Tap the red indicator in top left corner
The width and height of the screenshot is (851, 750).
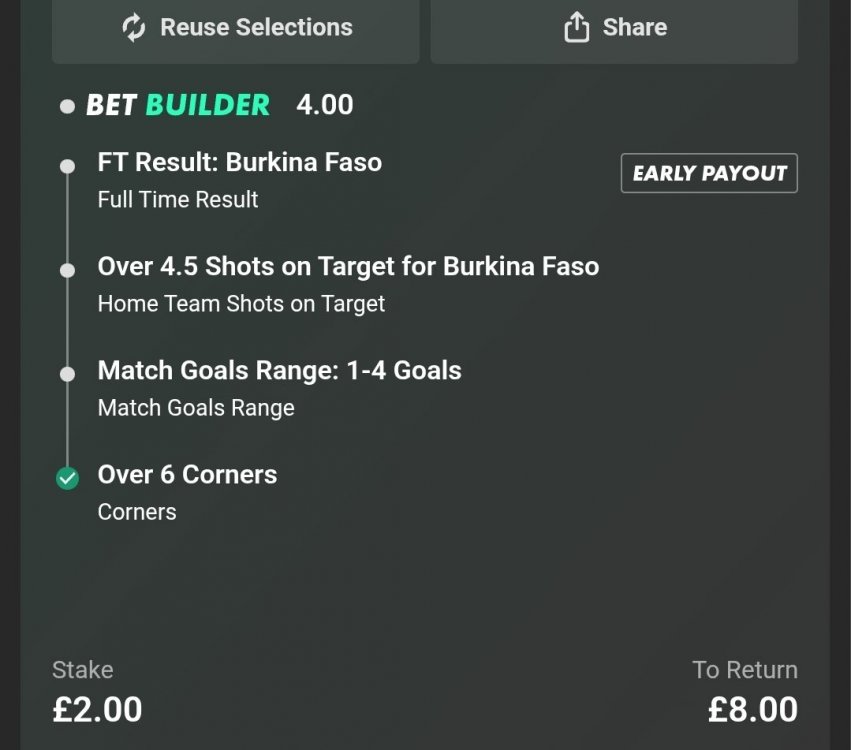coord(14,14)
